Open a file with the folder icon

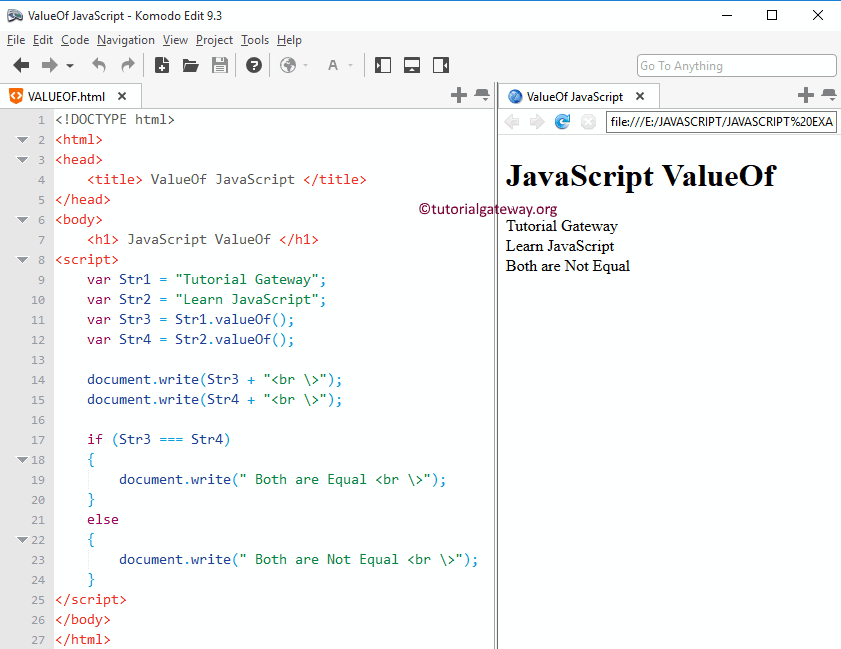point(190,66)
